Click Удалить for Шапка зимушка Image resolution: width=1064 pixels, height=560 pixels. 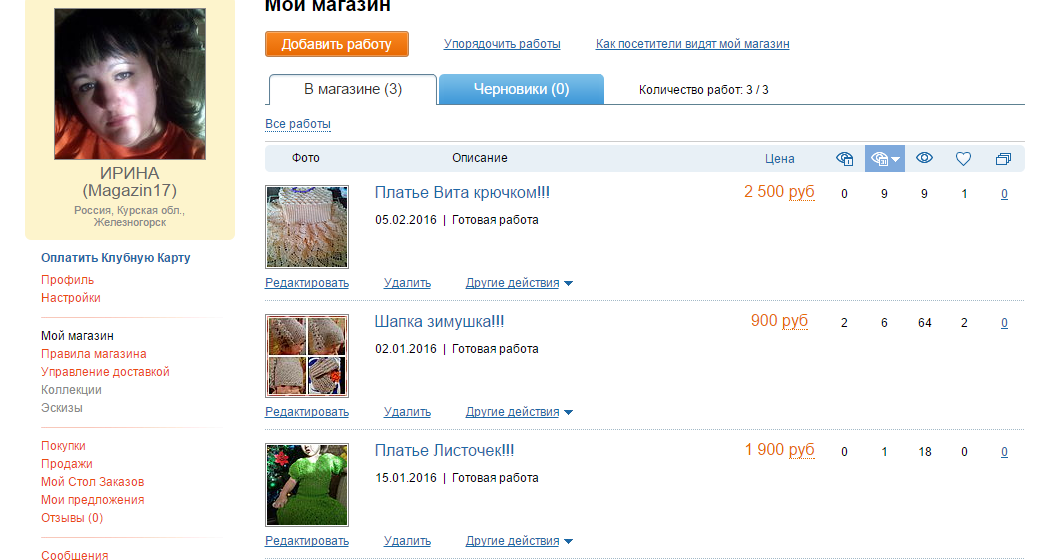point(407,412)
